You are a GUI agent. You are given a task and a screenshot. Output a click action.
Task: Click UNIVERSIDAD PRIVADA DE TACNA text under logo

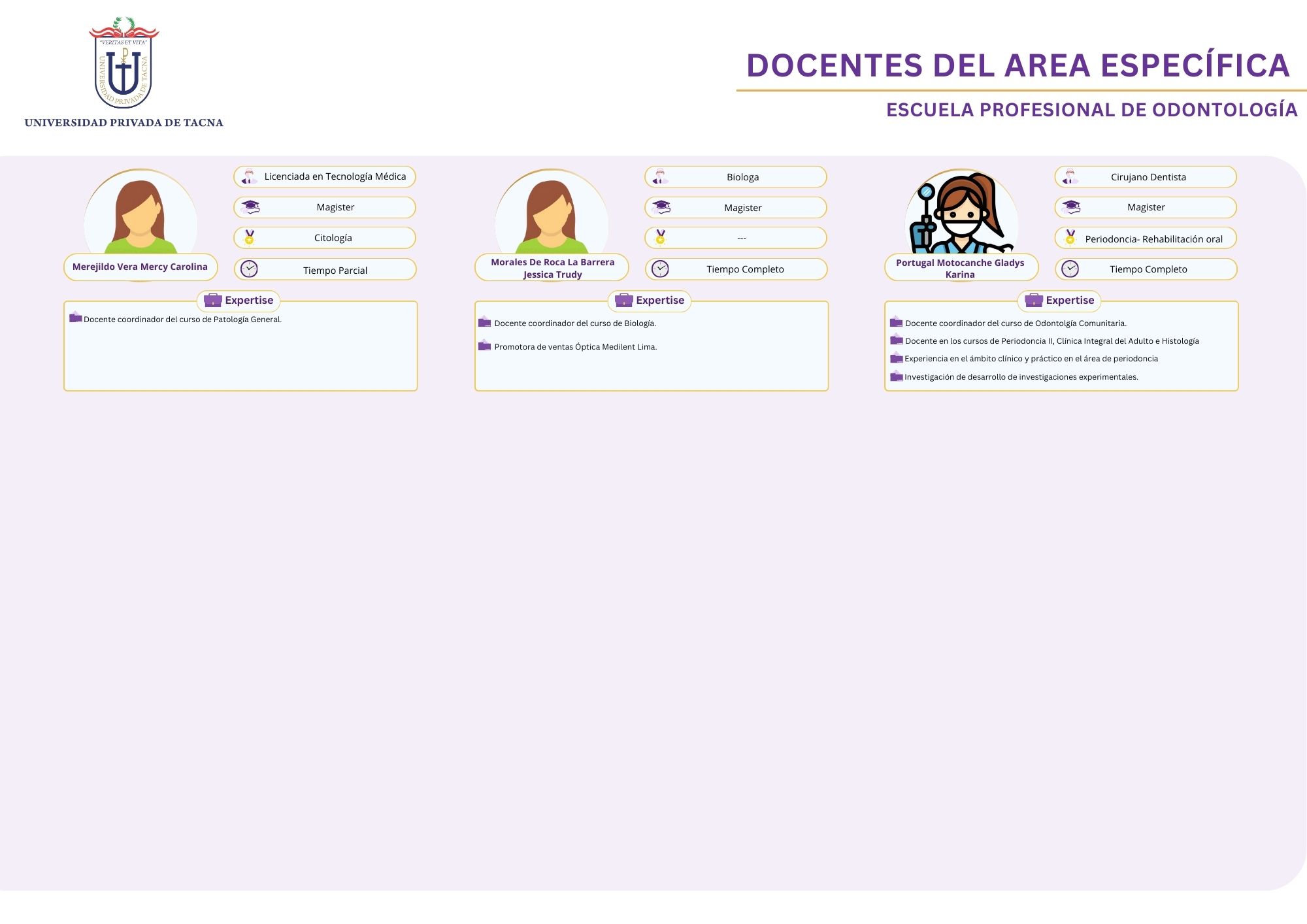coord(124,123)
